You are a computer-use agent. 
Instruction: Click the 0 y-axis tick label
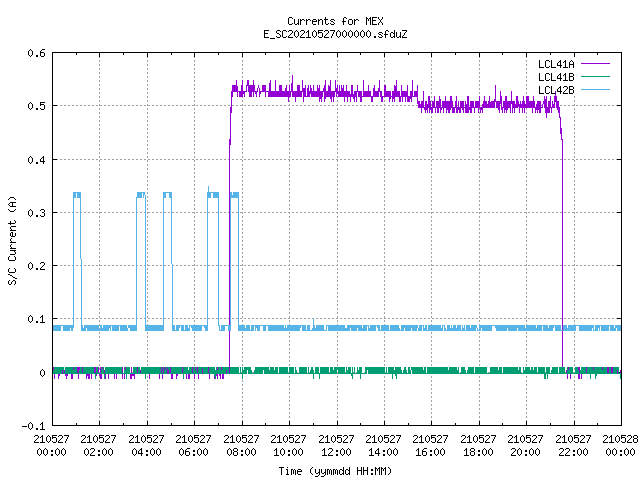click(42, 373)
